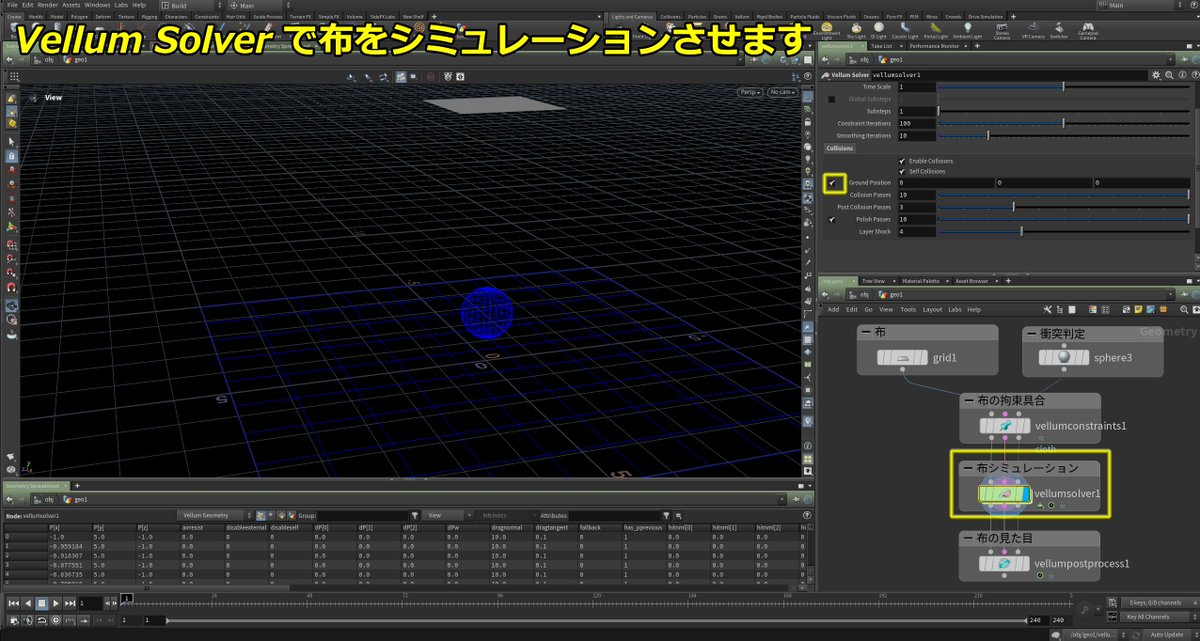
Task: Open the No cam camera dropdown
Action: (x=782, y=92)
